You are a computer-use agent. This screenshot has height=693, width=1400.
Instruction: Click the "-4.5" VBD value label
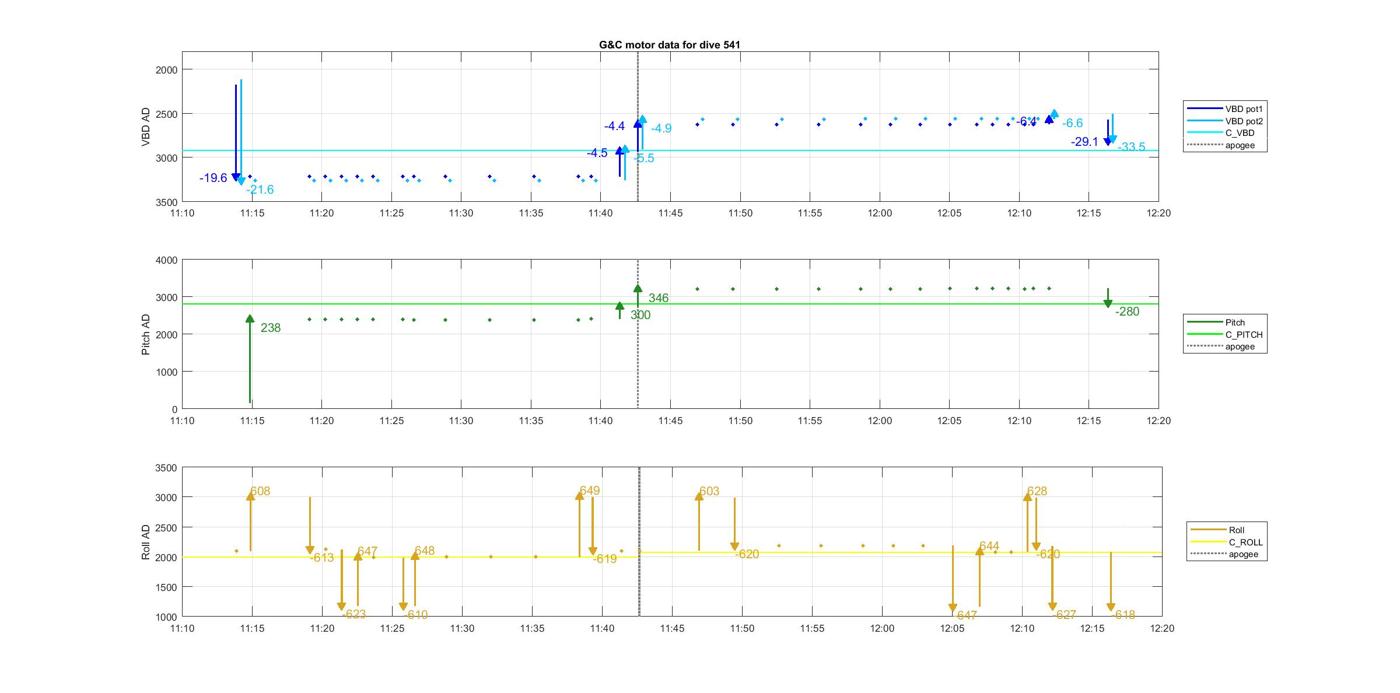point(597,153)
